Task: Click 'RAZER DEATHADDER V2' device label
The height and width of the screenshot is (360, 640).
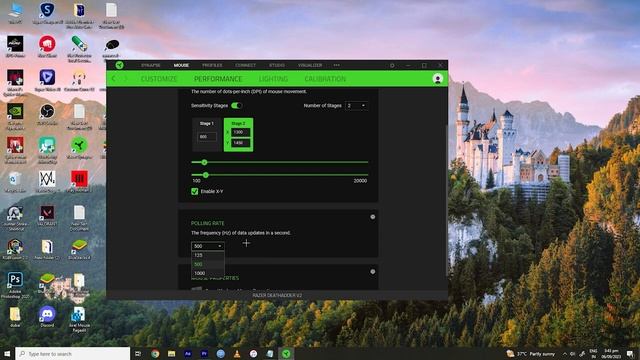Action: pyautogui.click(x=277, y=295)
